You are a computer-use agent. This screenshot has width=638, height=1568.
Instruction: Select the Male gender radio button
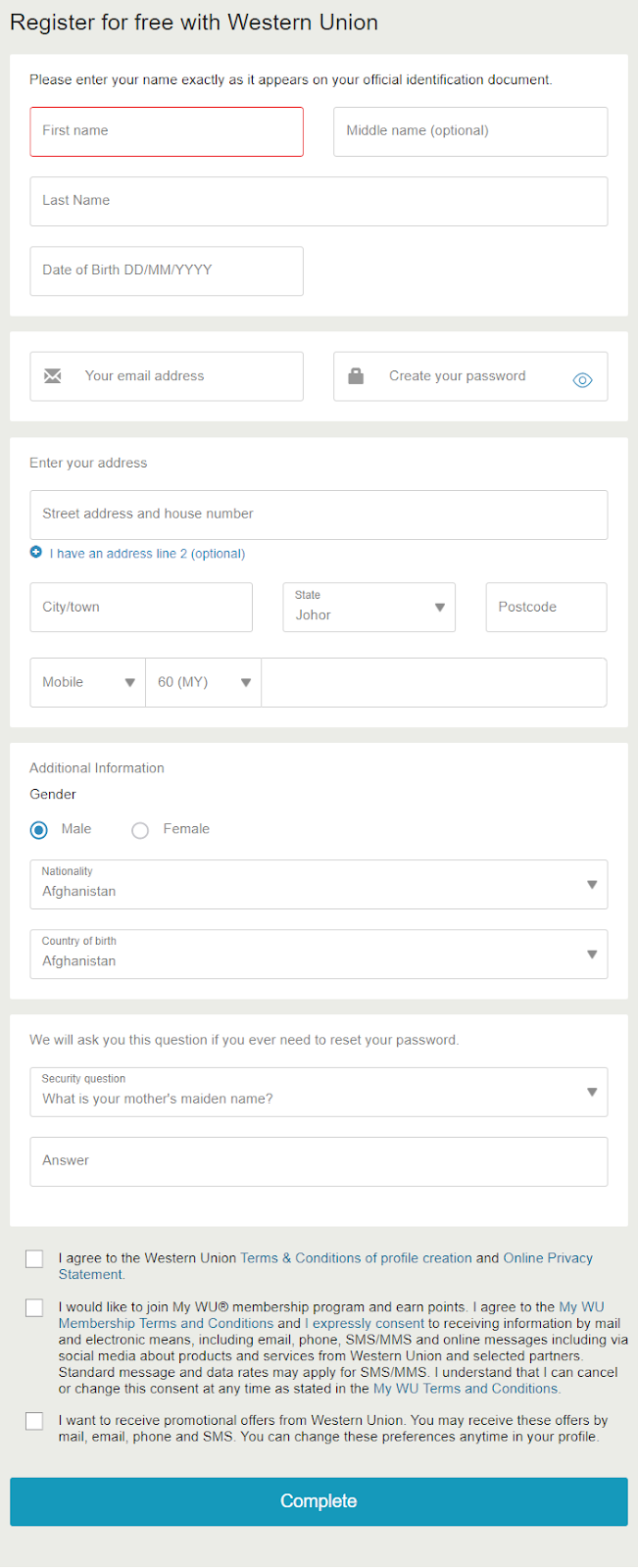click(39, 830)
